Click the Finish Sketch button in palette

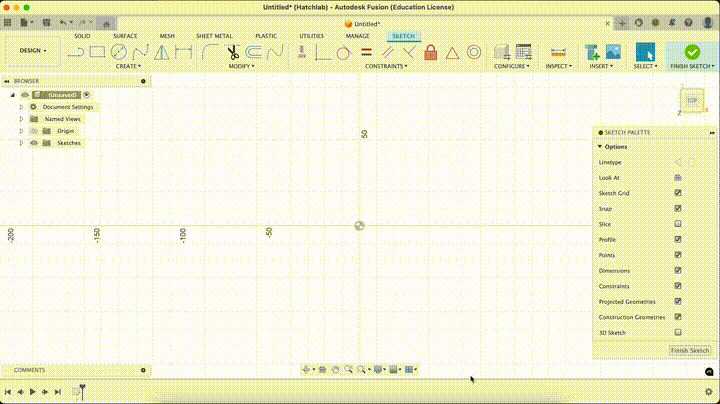coord(690,350)
